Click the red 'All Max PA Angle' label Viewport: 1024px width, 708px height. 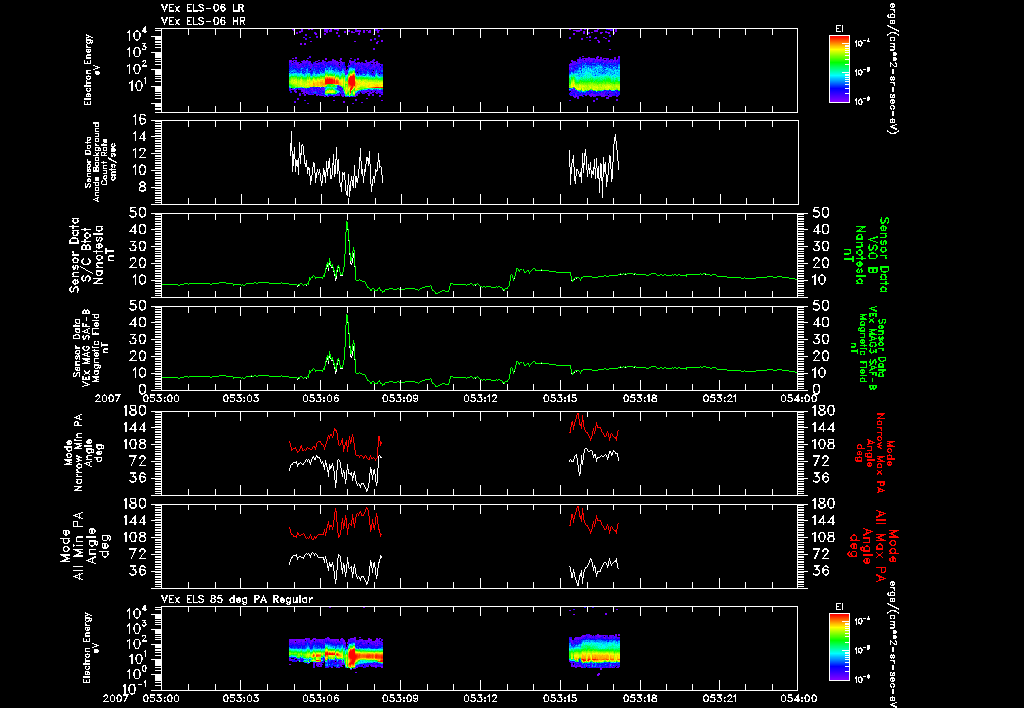click(875, 545)
